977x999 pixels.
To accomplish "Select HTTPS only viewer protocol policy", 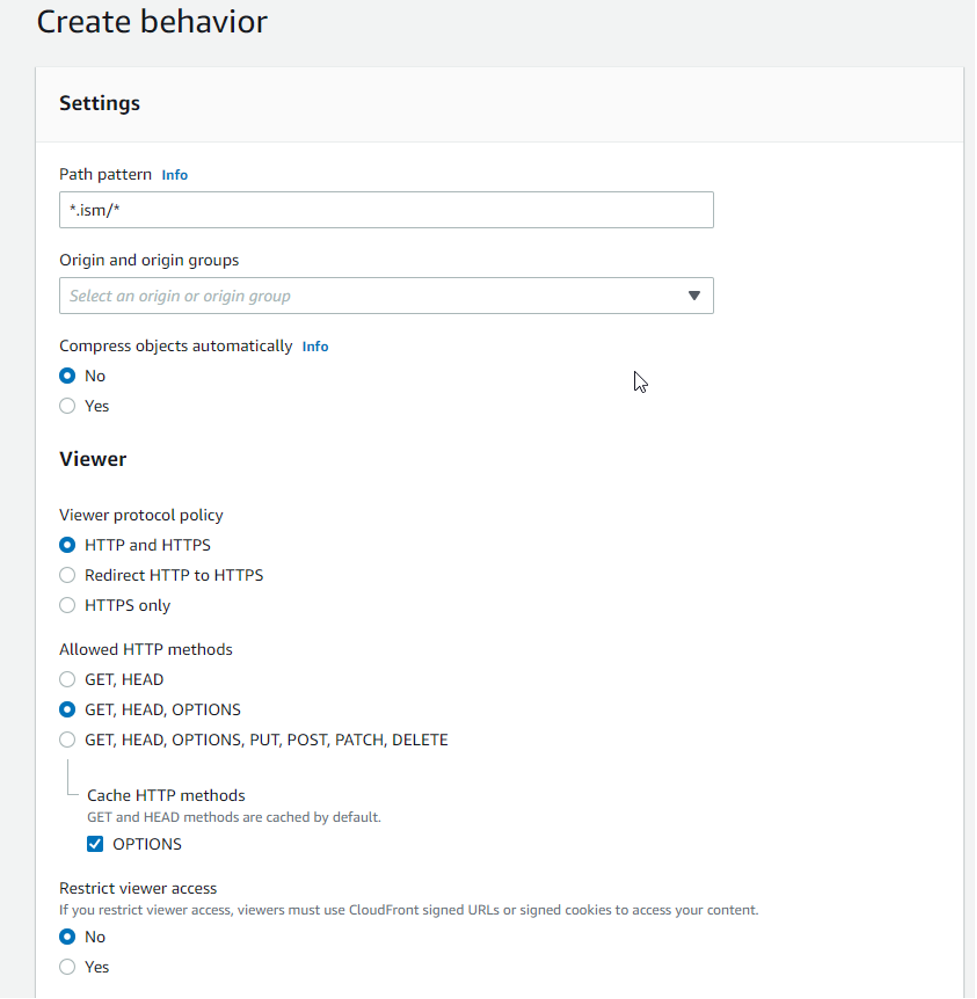I will pos(66,605).
